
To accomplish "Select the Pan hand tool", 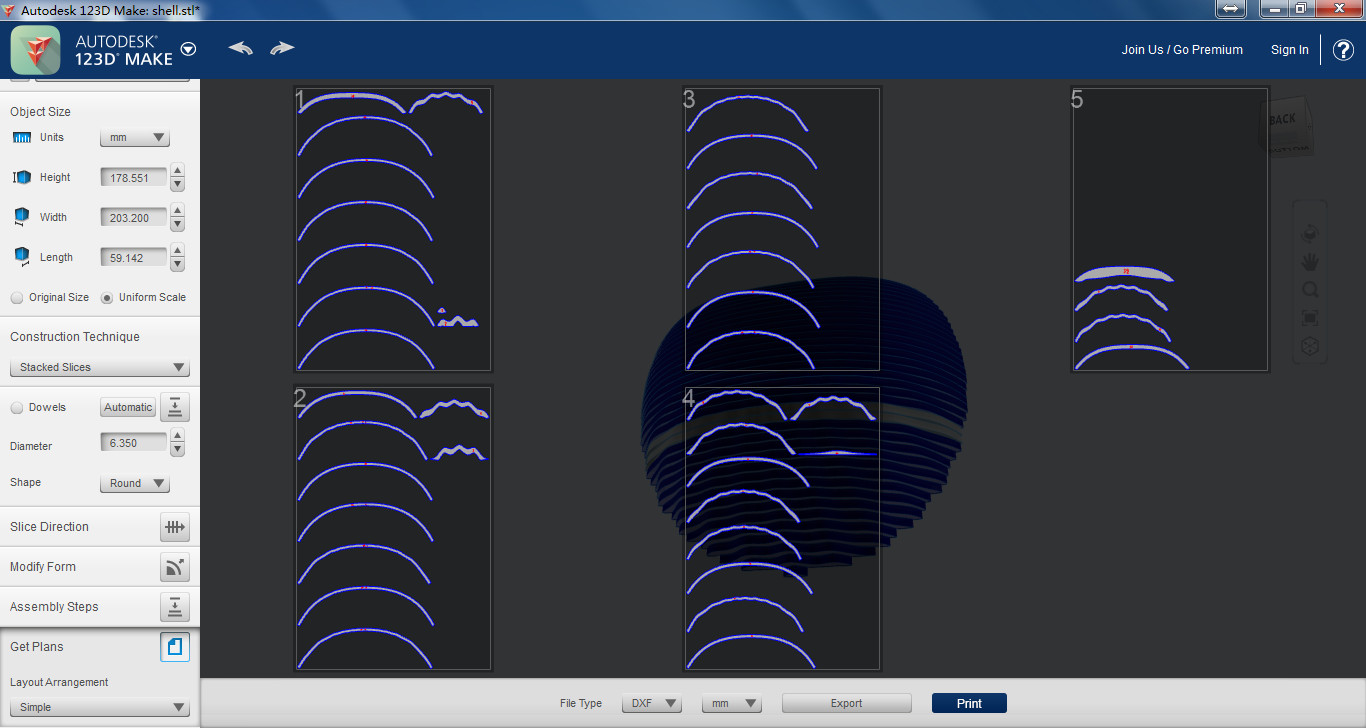I will pyautogui.click(x=1310, y=262).
